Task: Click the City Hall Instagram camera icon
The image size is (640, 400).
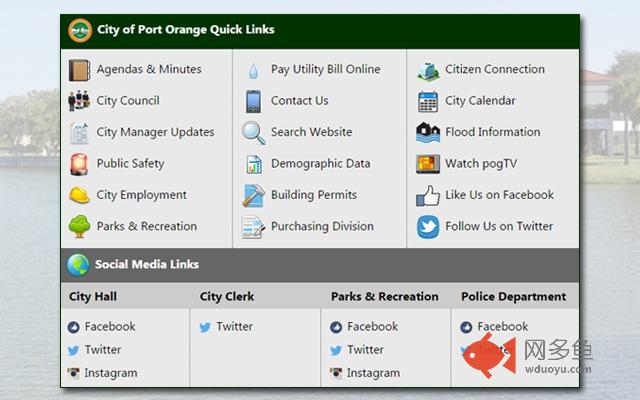Action: (x=73, y=373)
